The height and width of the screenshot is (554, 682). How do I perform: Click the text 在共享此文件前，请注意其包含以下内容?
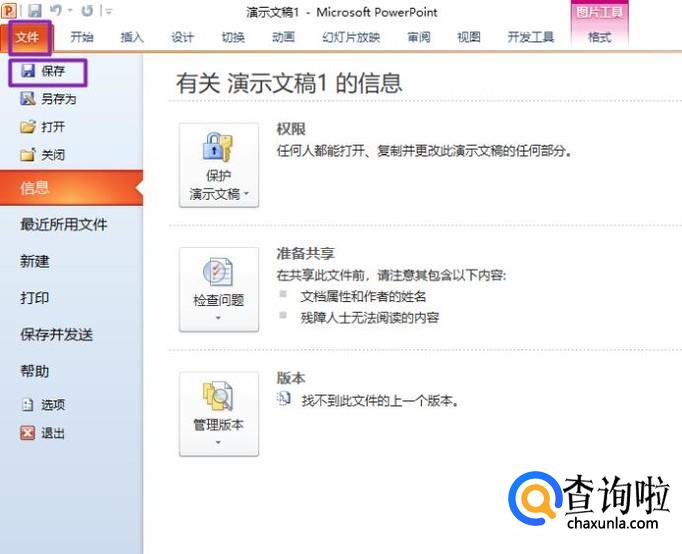[x=391, y=275]
